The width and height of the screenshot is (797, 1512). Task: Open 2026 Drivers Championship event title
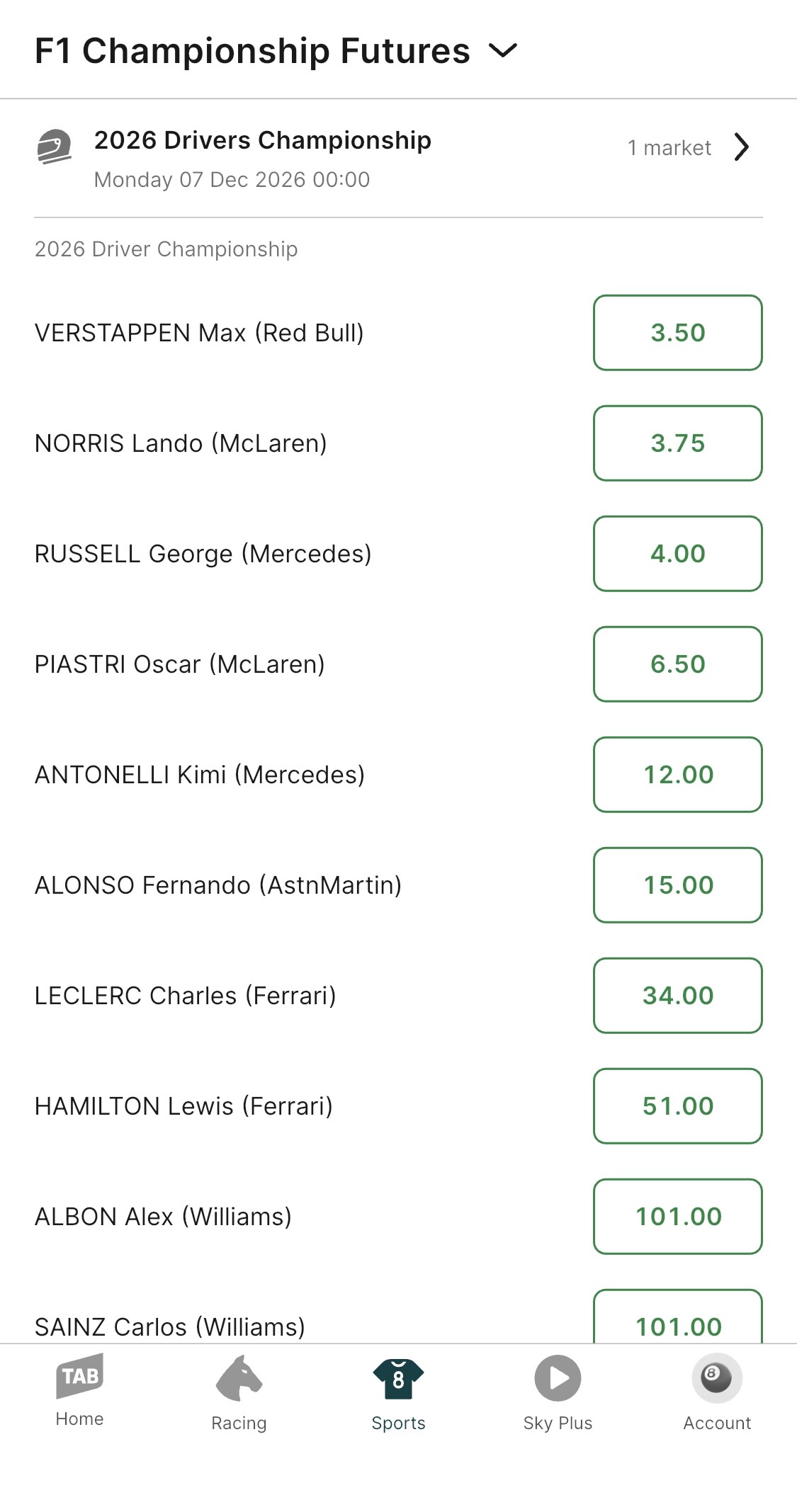click(262, 140)
